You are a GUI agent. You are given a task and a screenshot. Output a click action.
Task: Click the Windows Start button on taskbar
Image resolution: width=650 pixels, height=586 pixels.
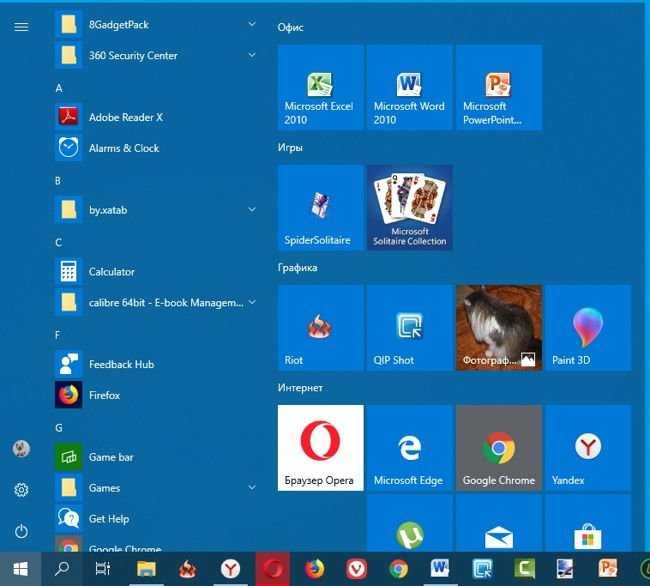tap(20, 569)
